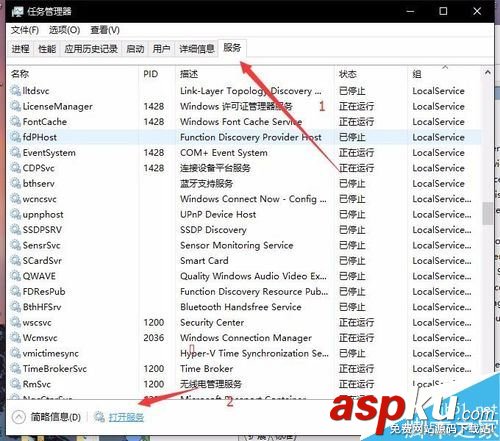Open the 应用历史记录 tab

[91, 49]
